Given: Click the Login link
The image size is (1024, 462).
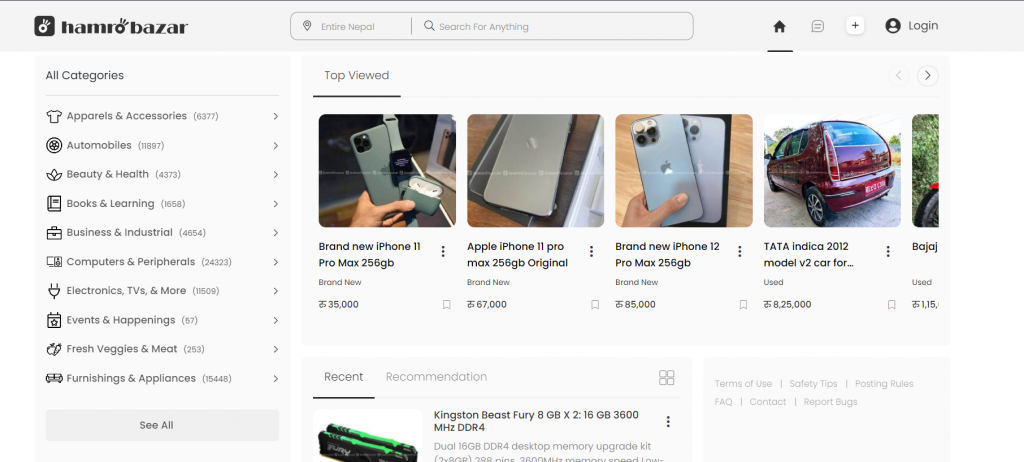Looking at the screenshot, I should pos(923,25).
